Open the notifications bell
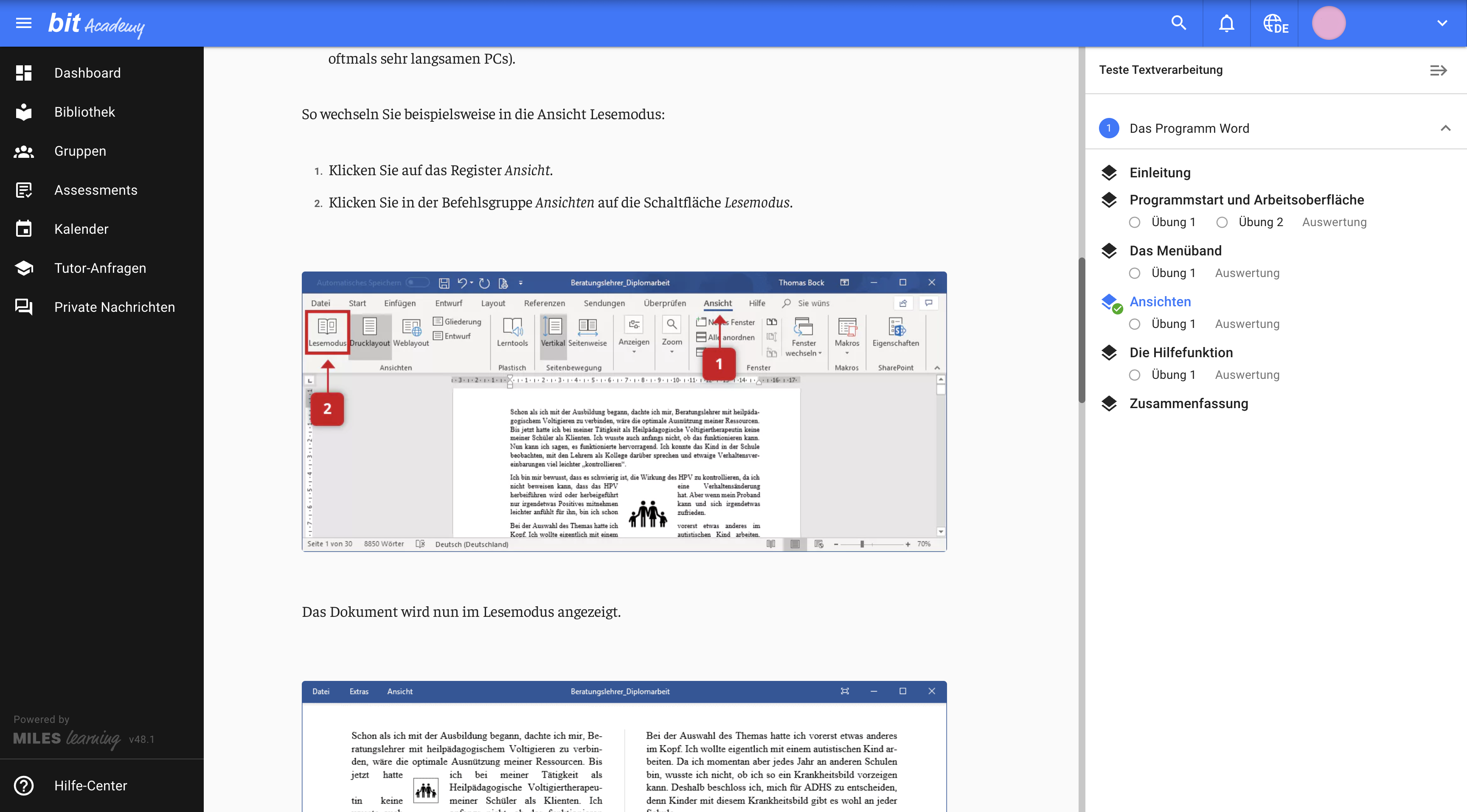The height and width of the screenshot is (812, 1467). click(1226, 23)
